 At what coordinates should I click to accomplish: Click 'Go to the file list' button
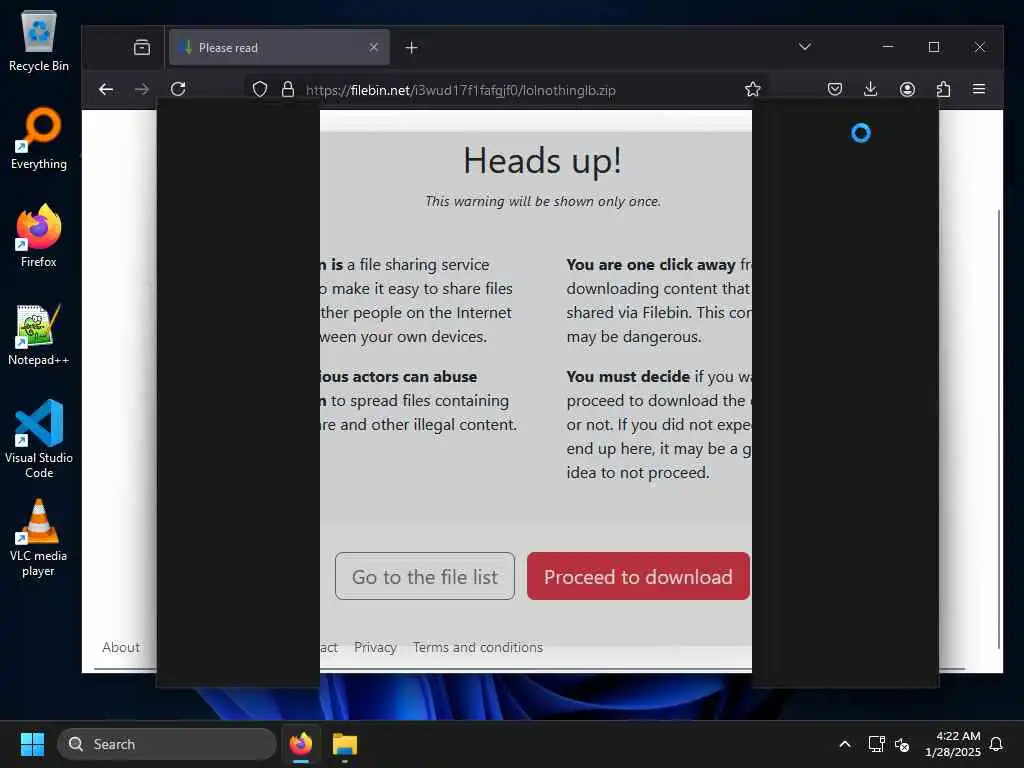click(425, 577)
